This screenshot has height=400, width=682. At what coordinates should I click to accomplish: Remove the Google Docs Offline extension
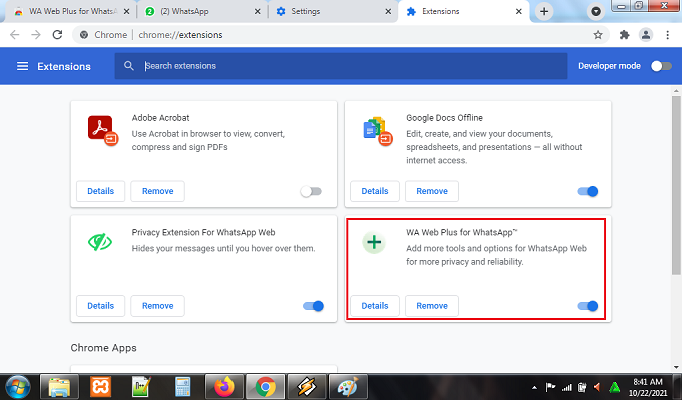click(432, 191)
